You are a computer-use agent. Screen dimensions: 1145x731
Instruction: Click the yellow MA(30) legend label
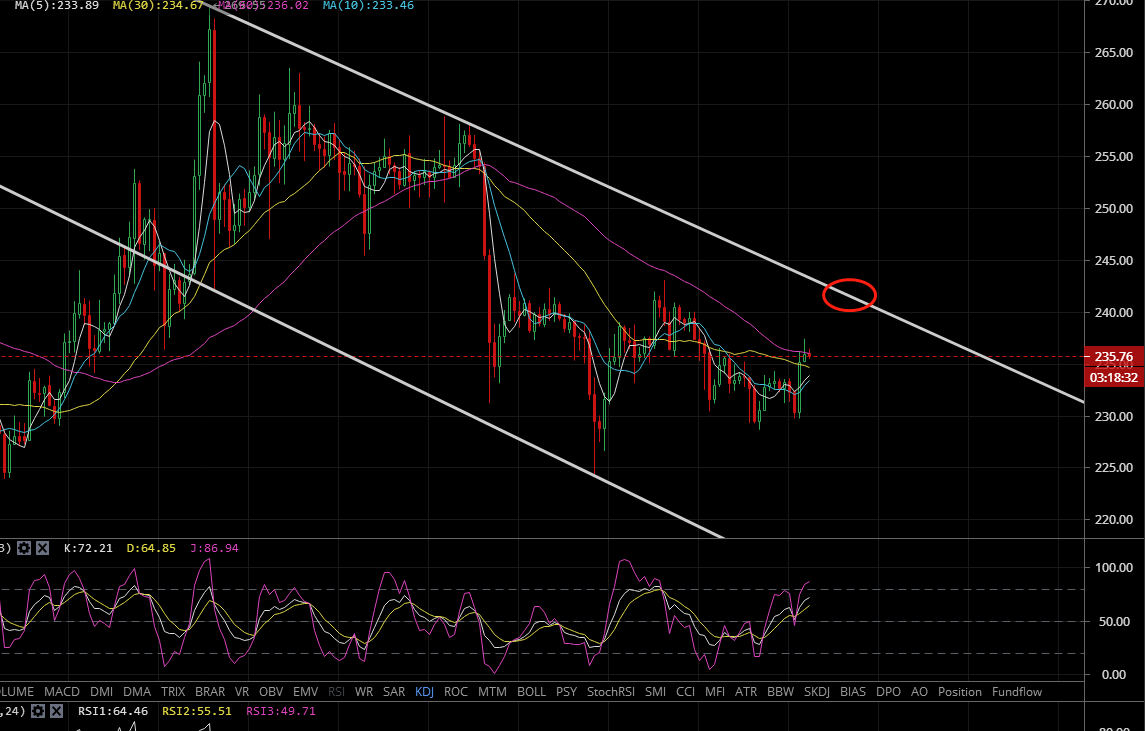(x=153, y=5)
